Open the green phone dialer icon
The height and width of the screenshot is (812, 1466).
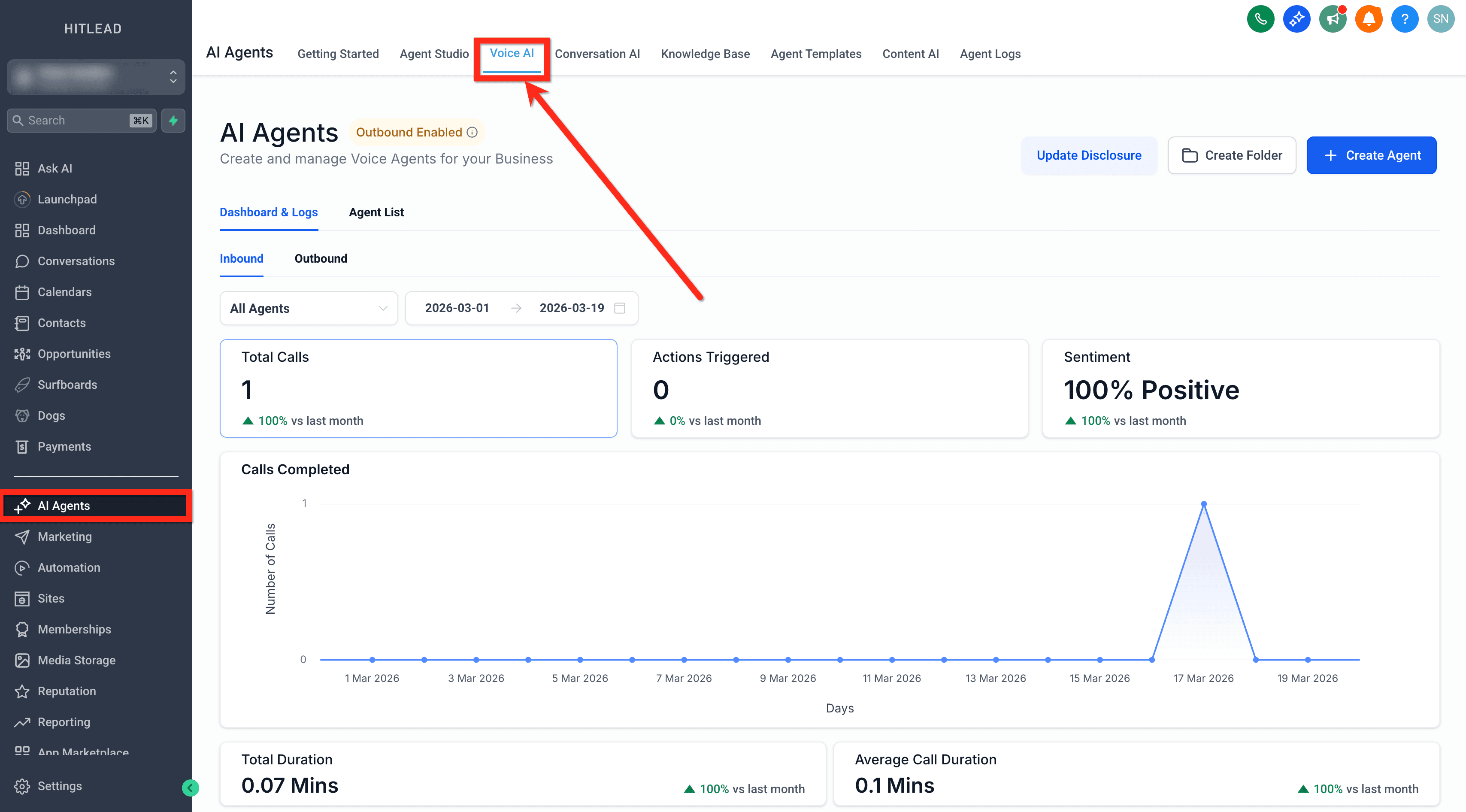pyautogui.click(x=1260, y=19)
